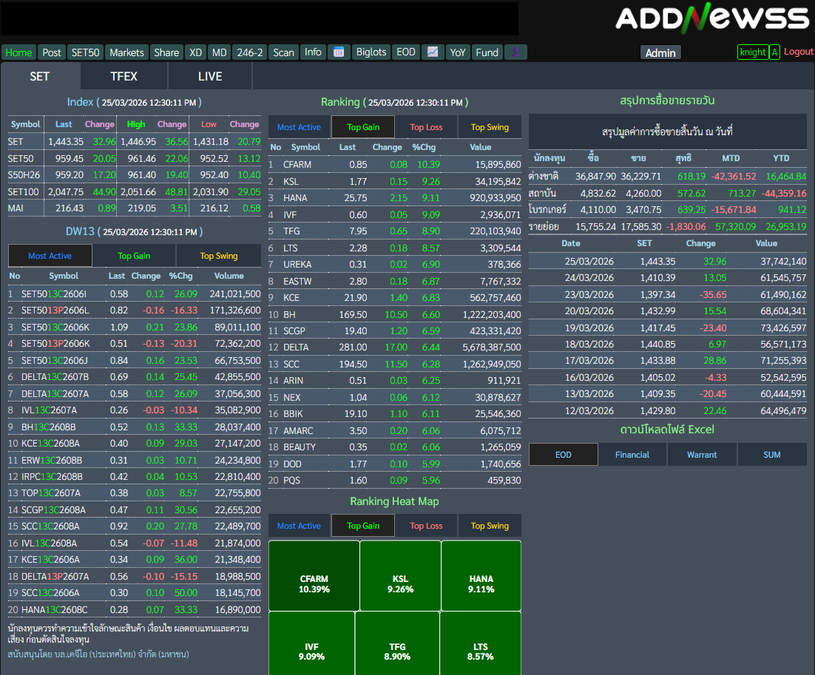
Task: Switch to the TFEX tab
Action: [123, 76]
